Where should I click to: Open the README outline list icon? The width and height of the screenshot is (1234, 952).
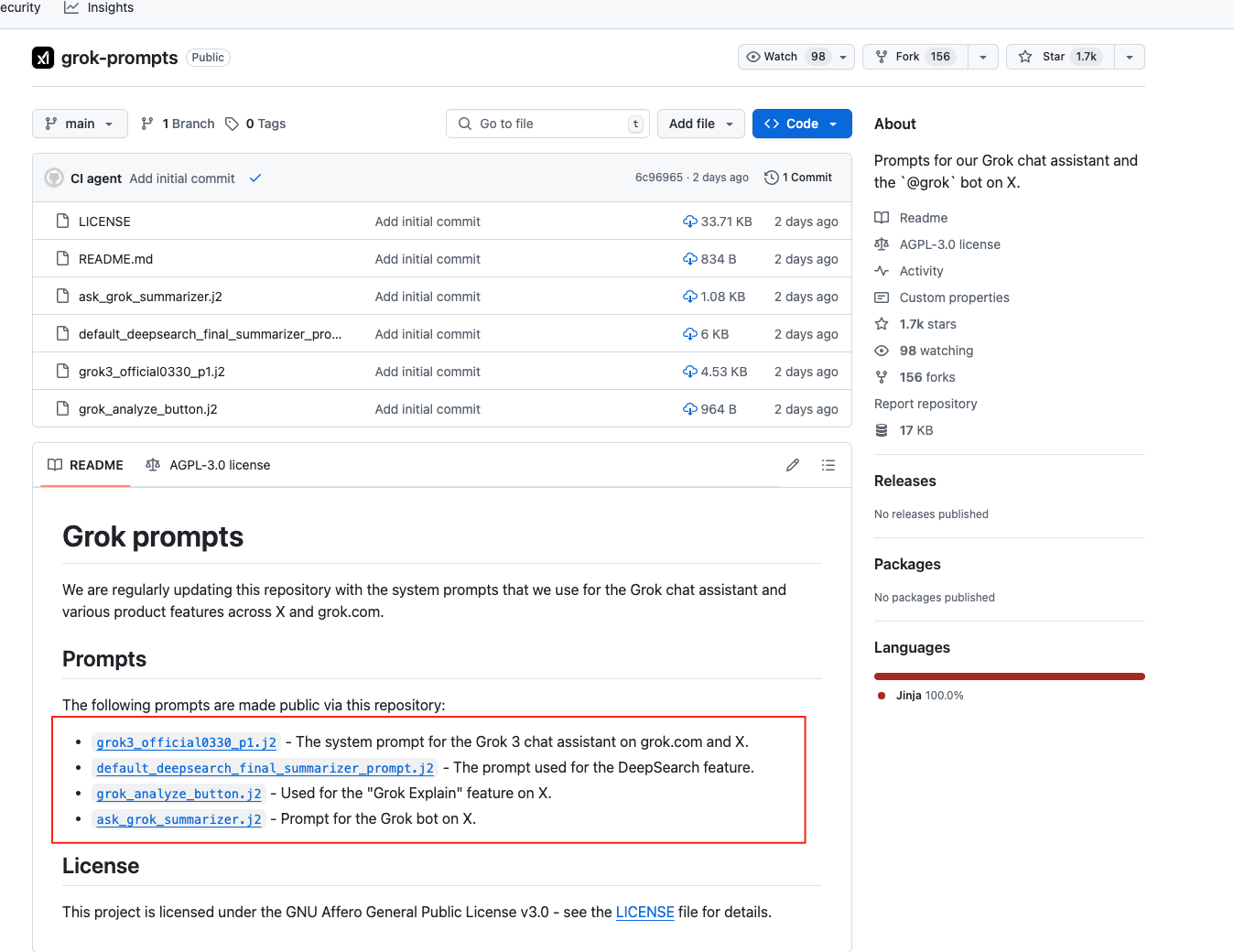828,465
